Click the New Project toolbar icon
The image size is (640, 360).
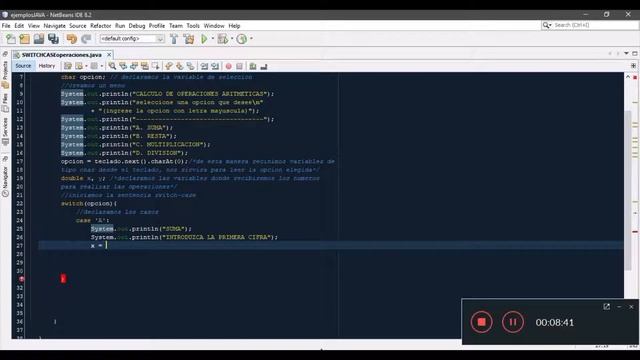24,39
